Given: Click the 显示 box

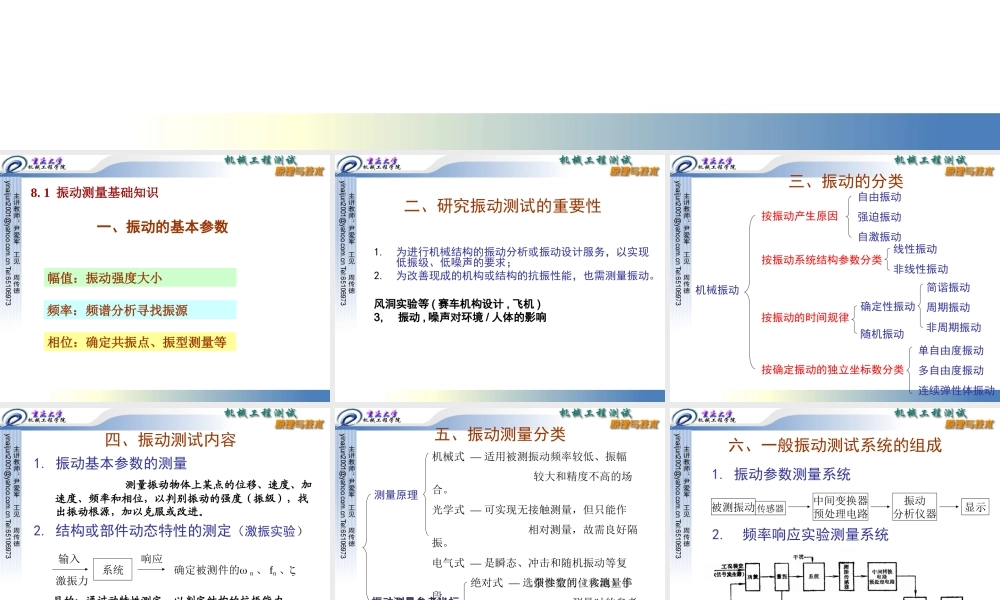Looking at the screenshot, I should tap(975, 507).
